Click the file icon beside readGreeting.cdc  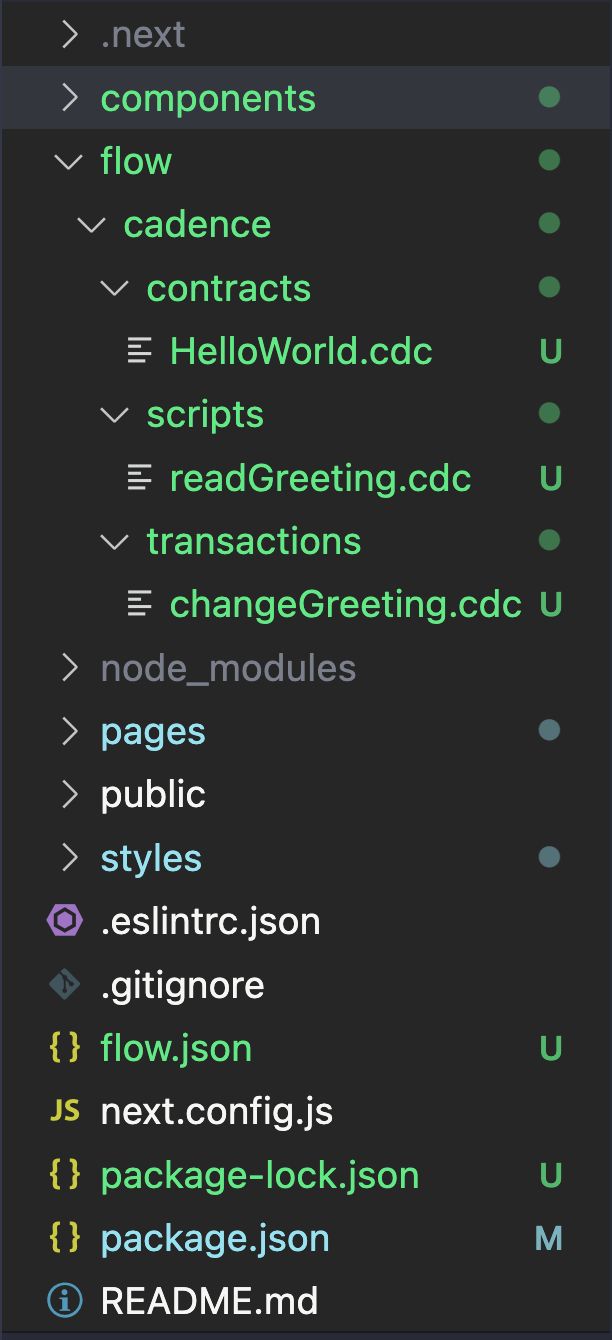click(140, 478)
